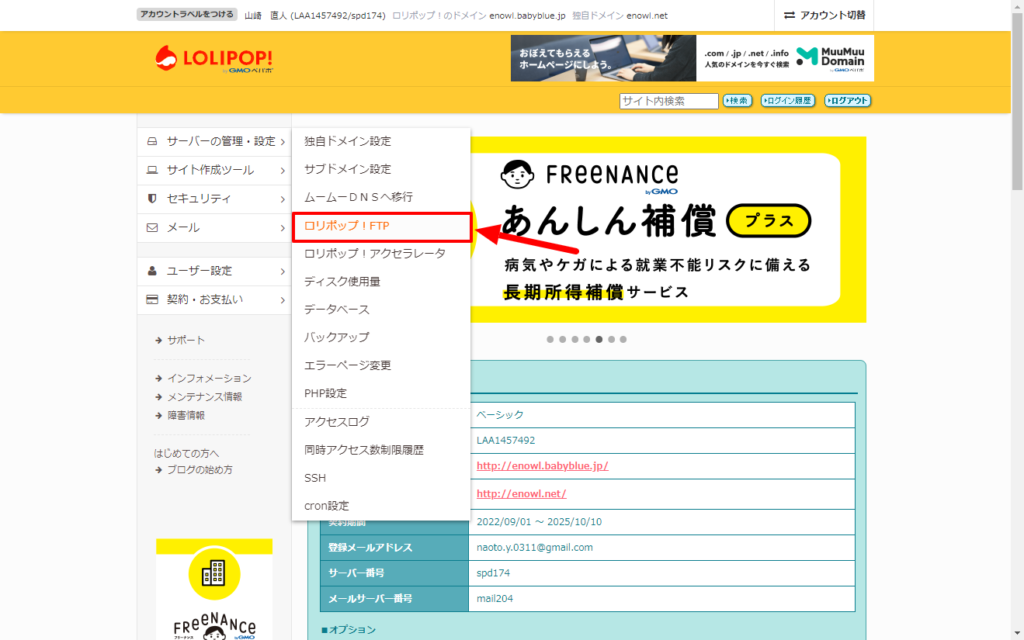Click the アカウント切替 switch icon

pos(790,15)
